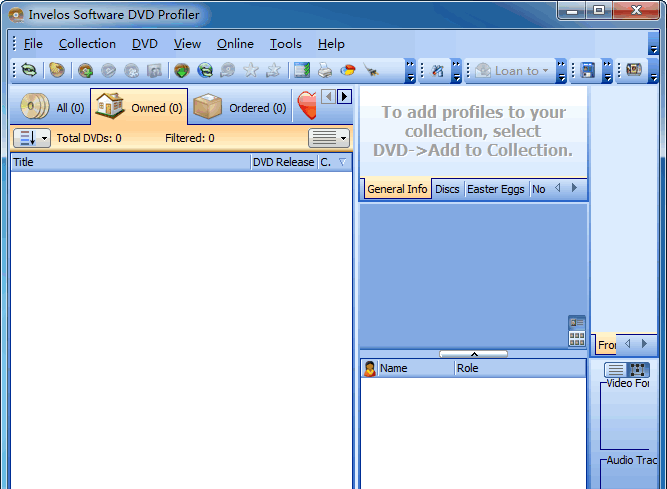Click the checklist report toolbar icon
Image resolution: width=667 pixels, height=489 pixels.
coord(302,71)
